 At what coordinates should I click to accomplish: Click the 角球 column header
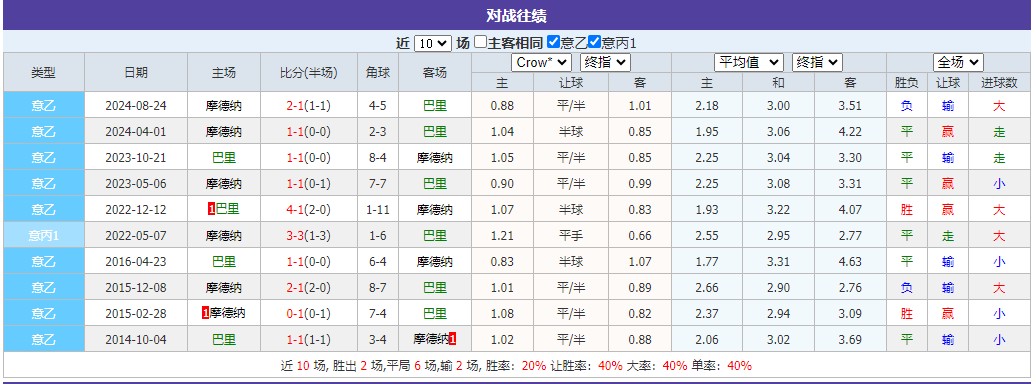378,73
